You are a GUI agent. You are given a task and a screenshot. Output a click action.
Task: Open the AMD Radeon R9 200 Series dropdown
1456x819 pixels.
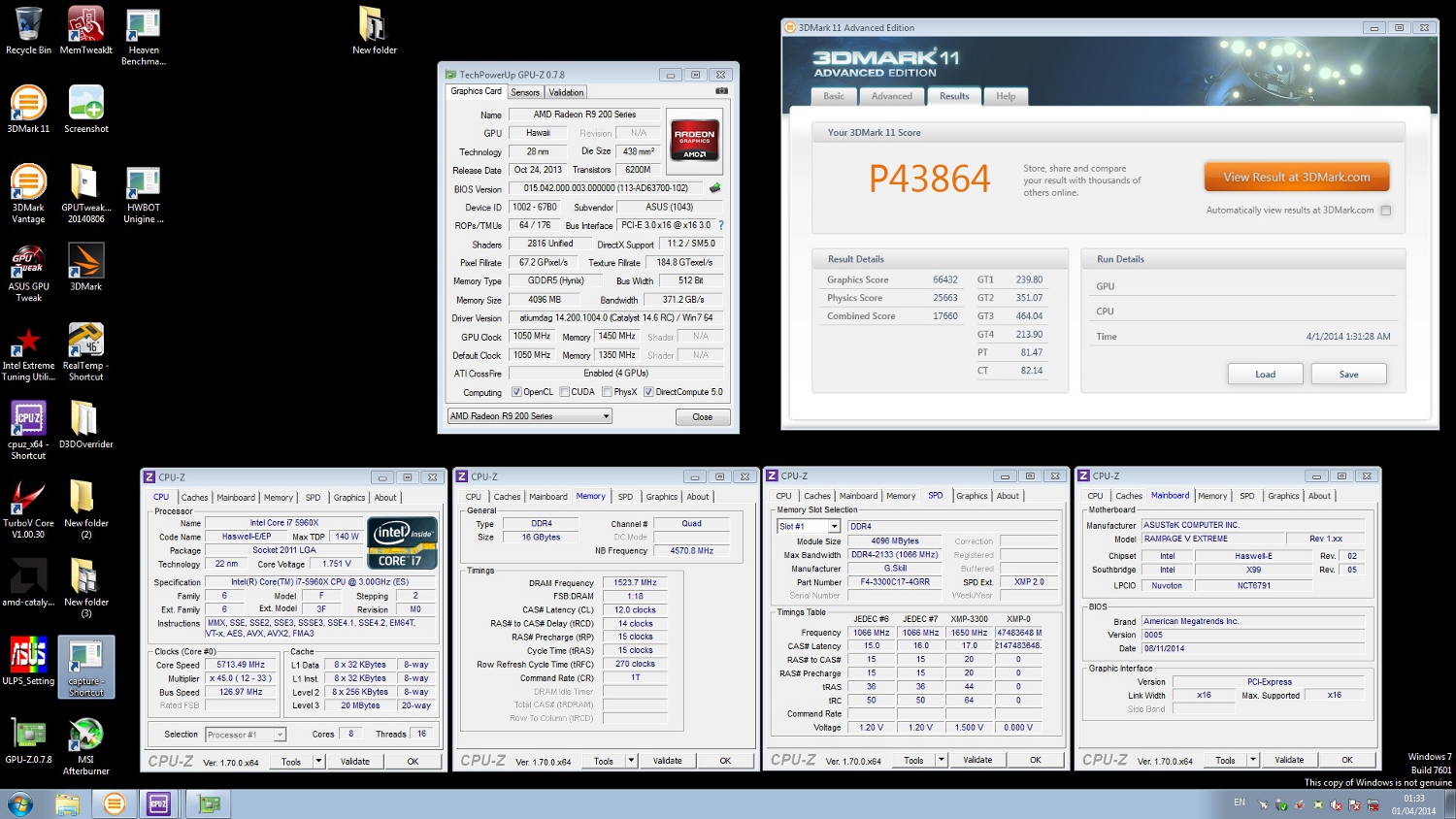coord(530,416)
